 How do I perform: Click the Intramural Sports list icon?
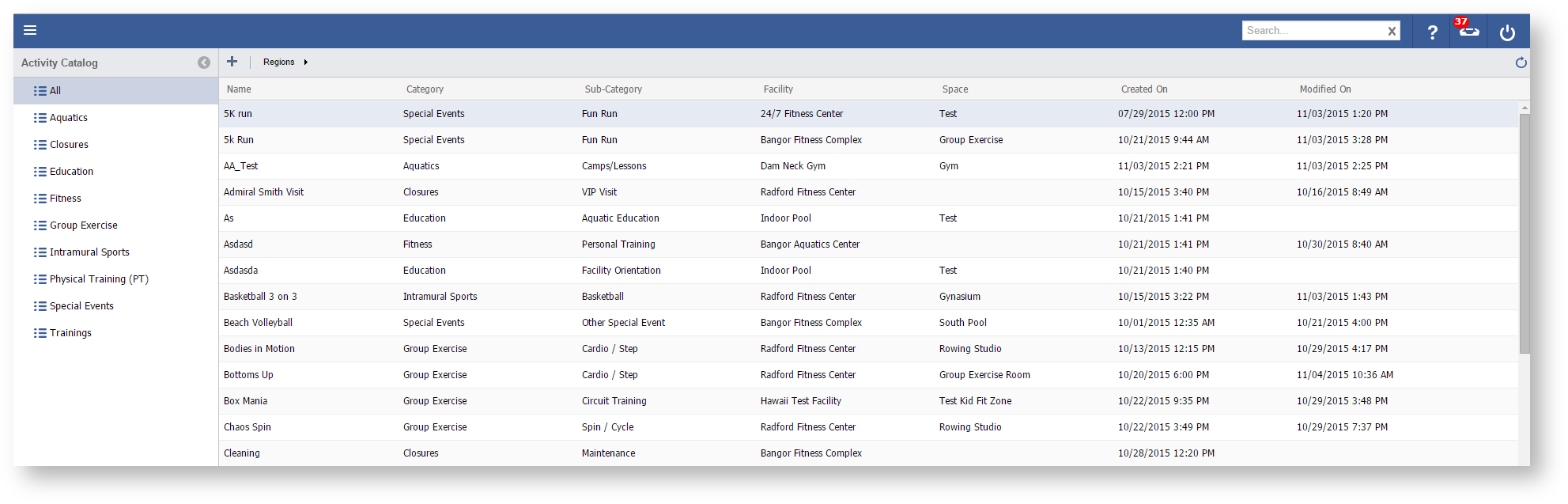click(x=40, y=252)
